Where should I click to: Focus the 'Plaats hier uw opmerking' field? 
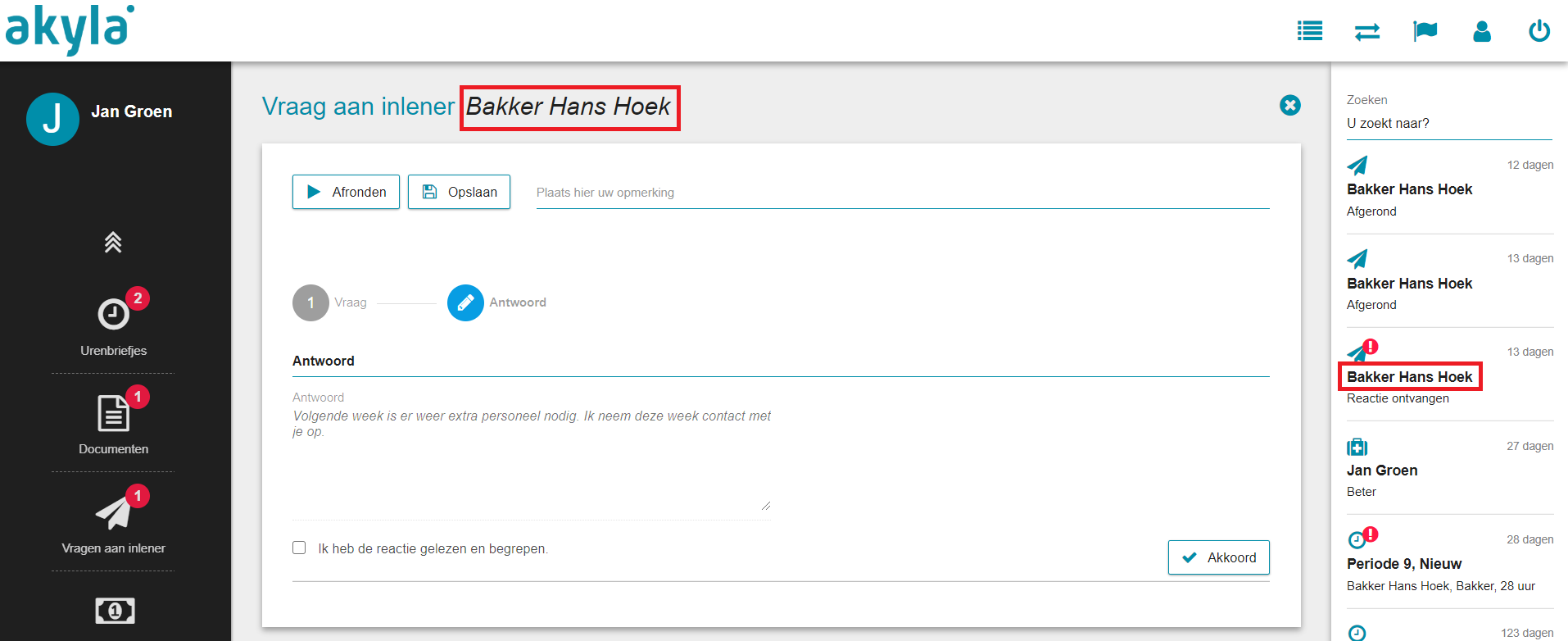[x=903, y=193]
